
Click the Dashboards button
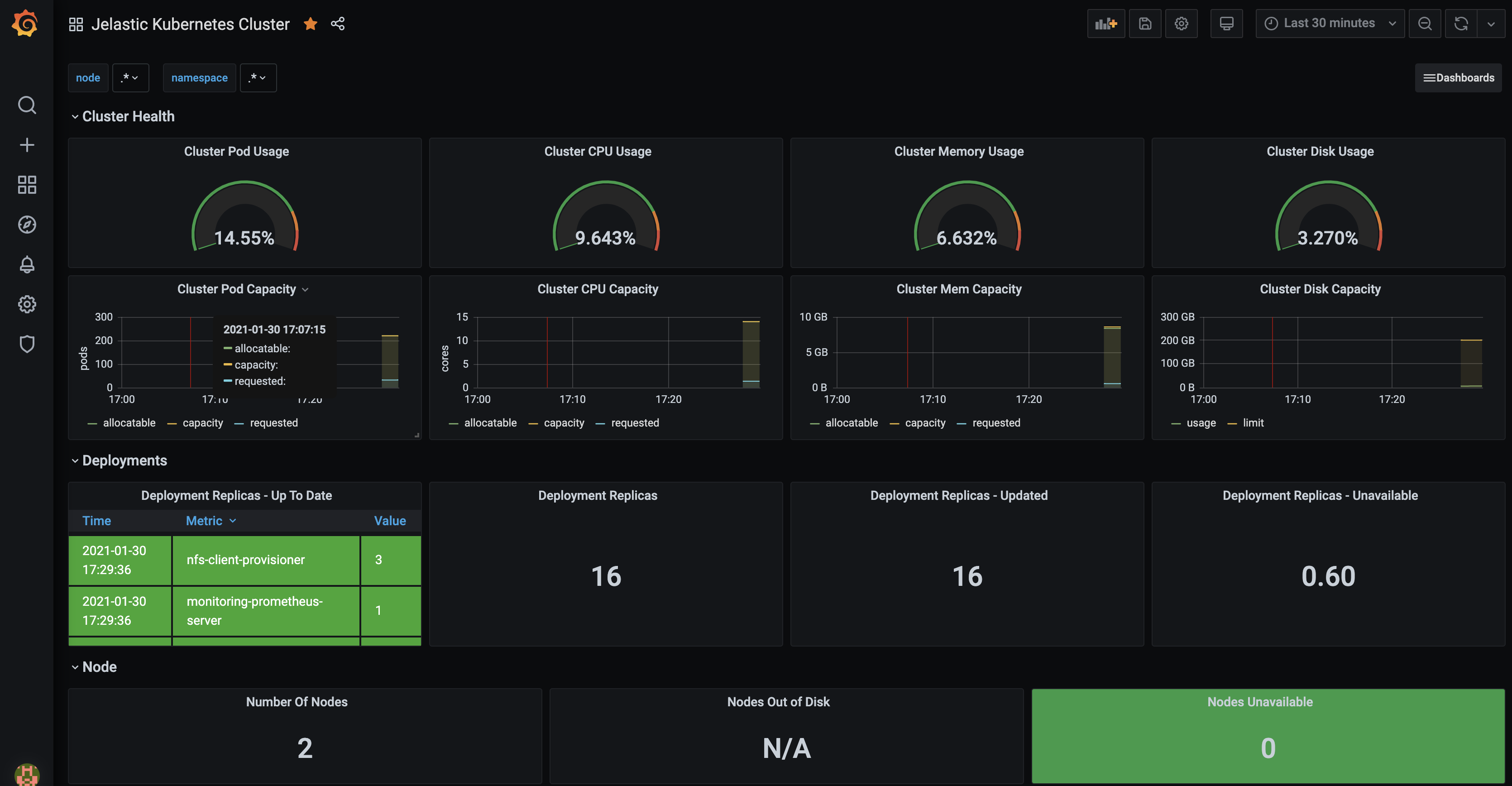click(1459, 77)
